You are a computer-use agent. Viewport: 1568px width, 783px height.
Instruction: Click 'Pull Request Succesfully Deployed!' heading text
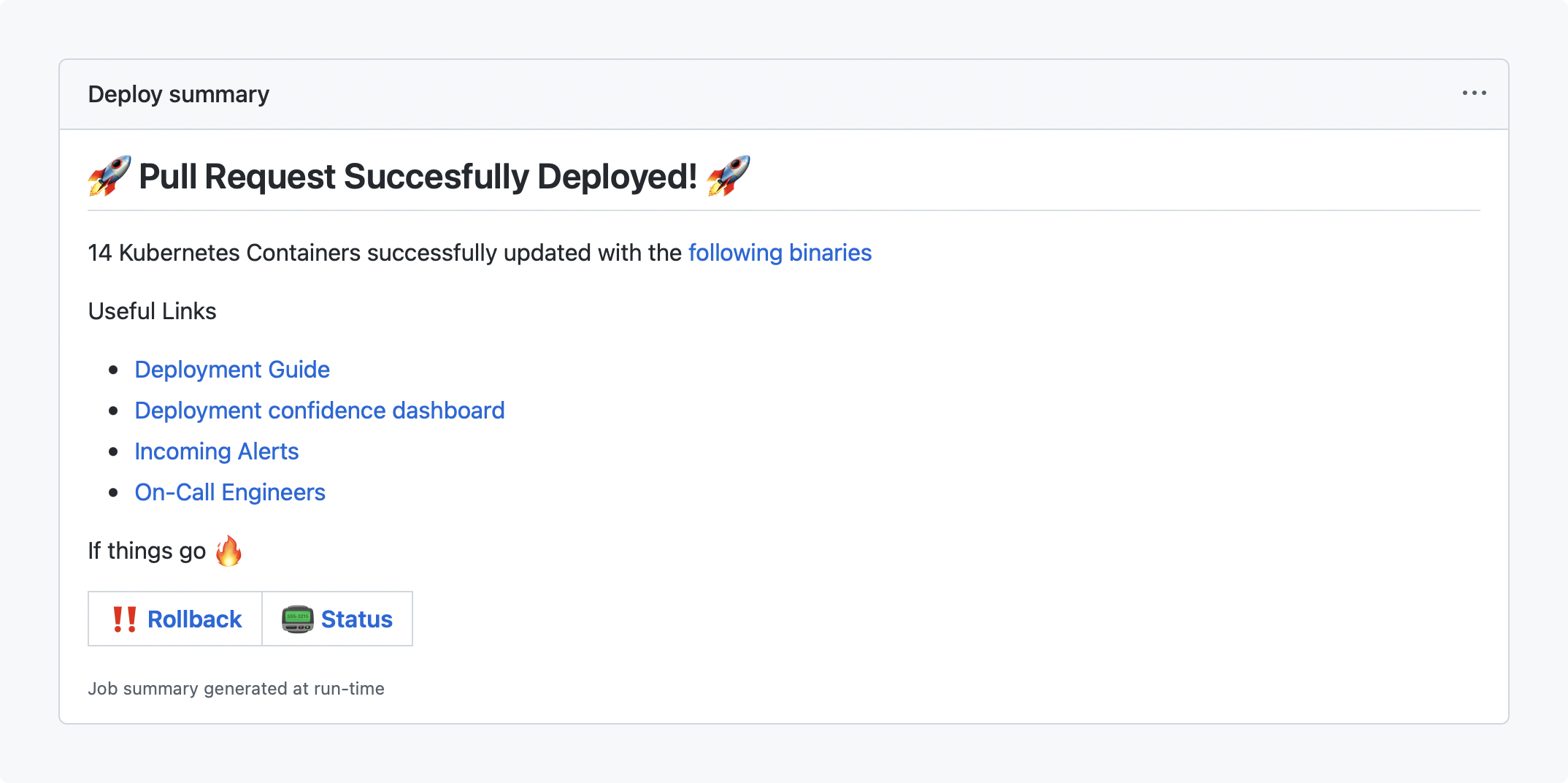pos(418,177)
